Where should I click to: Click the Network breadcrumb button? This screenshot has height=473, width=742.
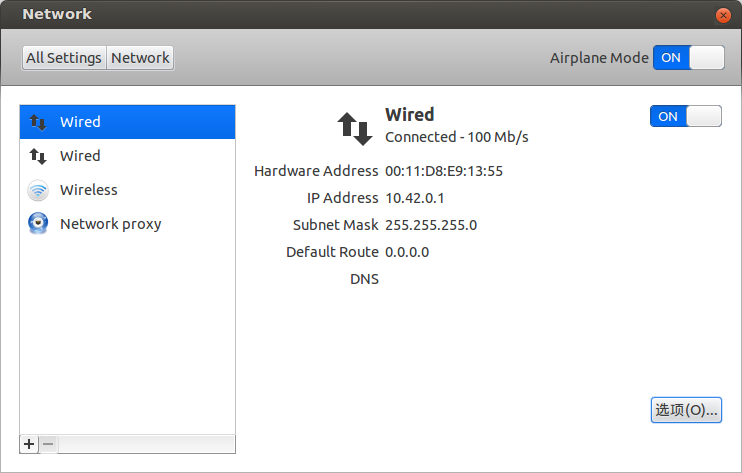(x=140, y=58)
